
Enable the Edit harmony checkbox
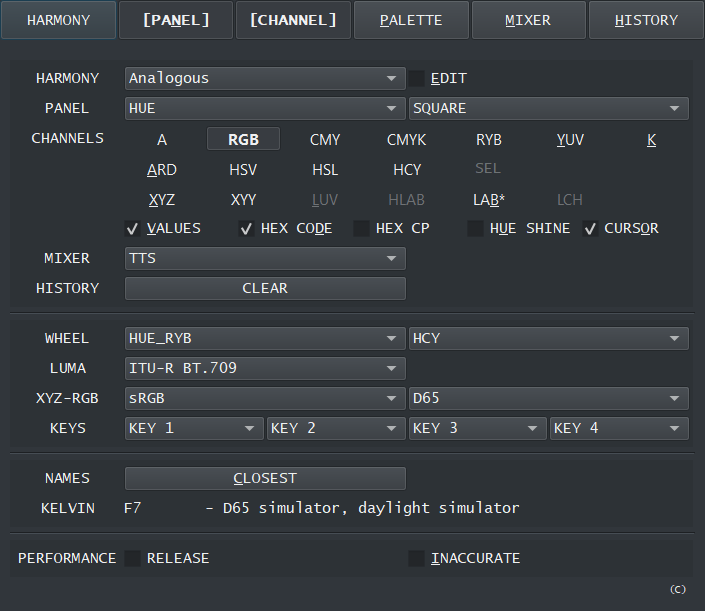click(417, 78)
